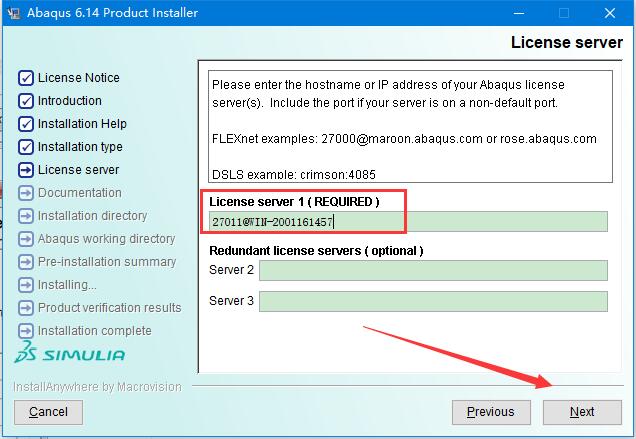Minimize the Abaqus installer window

coord(519,13)
